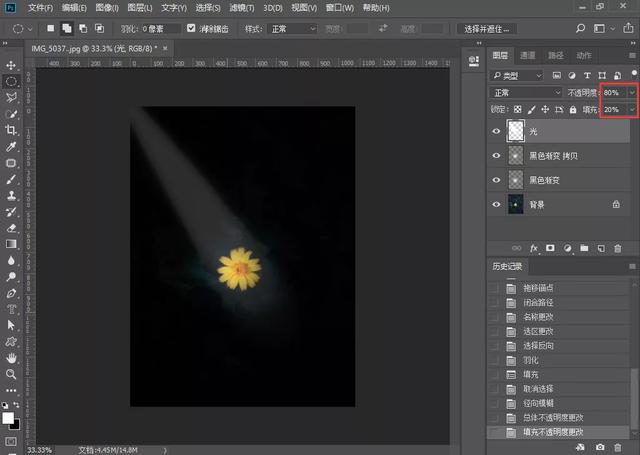Click the layer style fx icon
This screenshot has width=640, height=455.
[534, 247]
